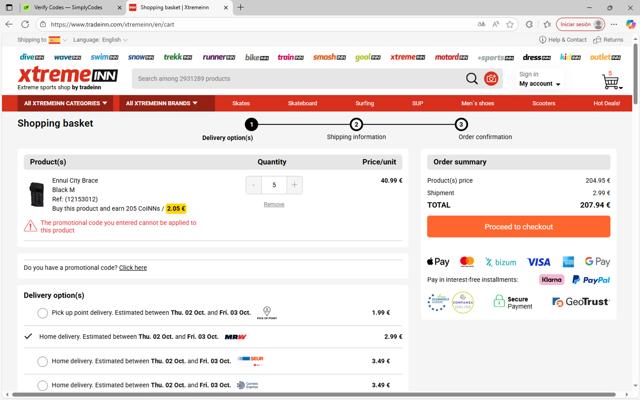Open Men's shoes menu item
Screen dimensions: 640x400
tap(478, 103)
